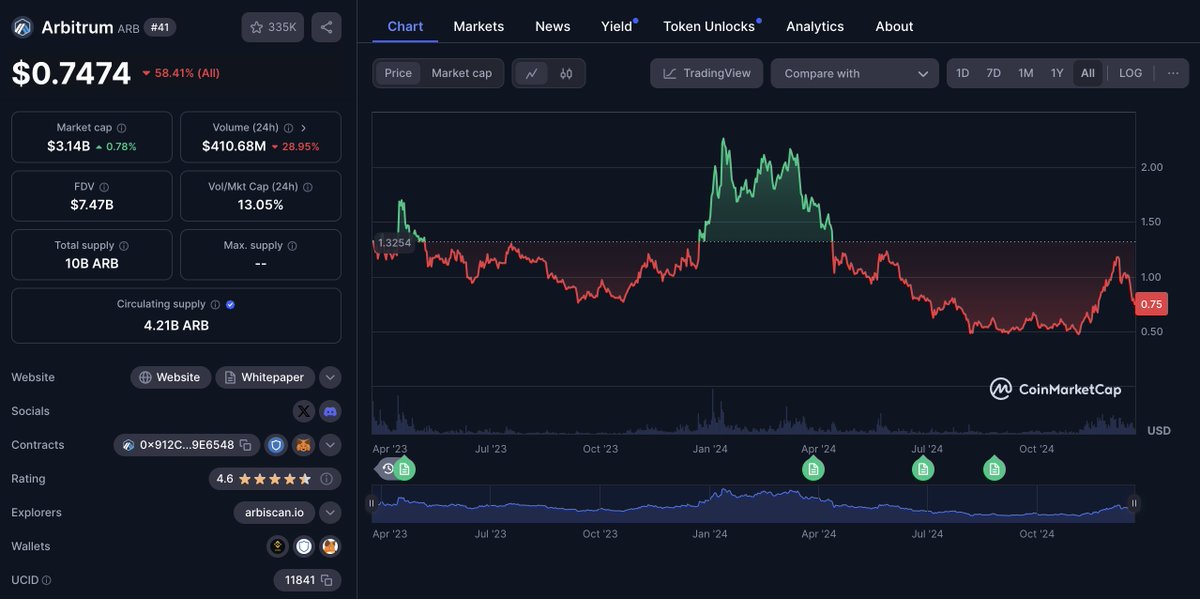Open the chart more options ellipsis
Viewport: 1200px width, 599px height.
[x=1173, y=73]
